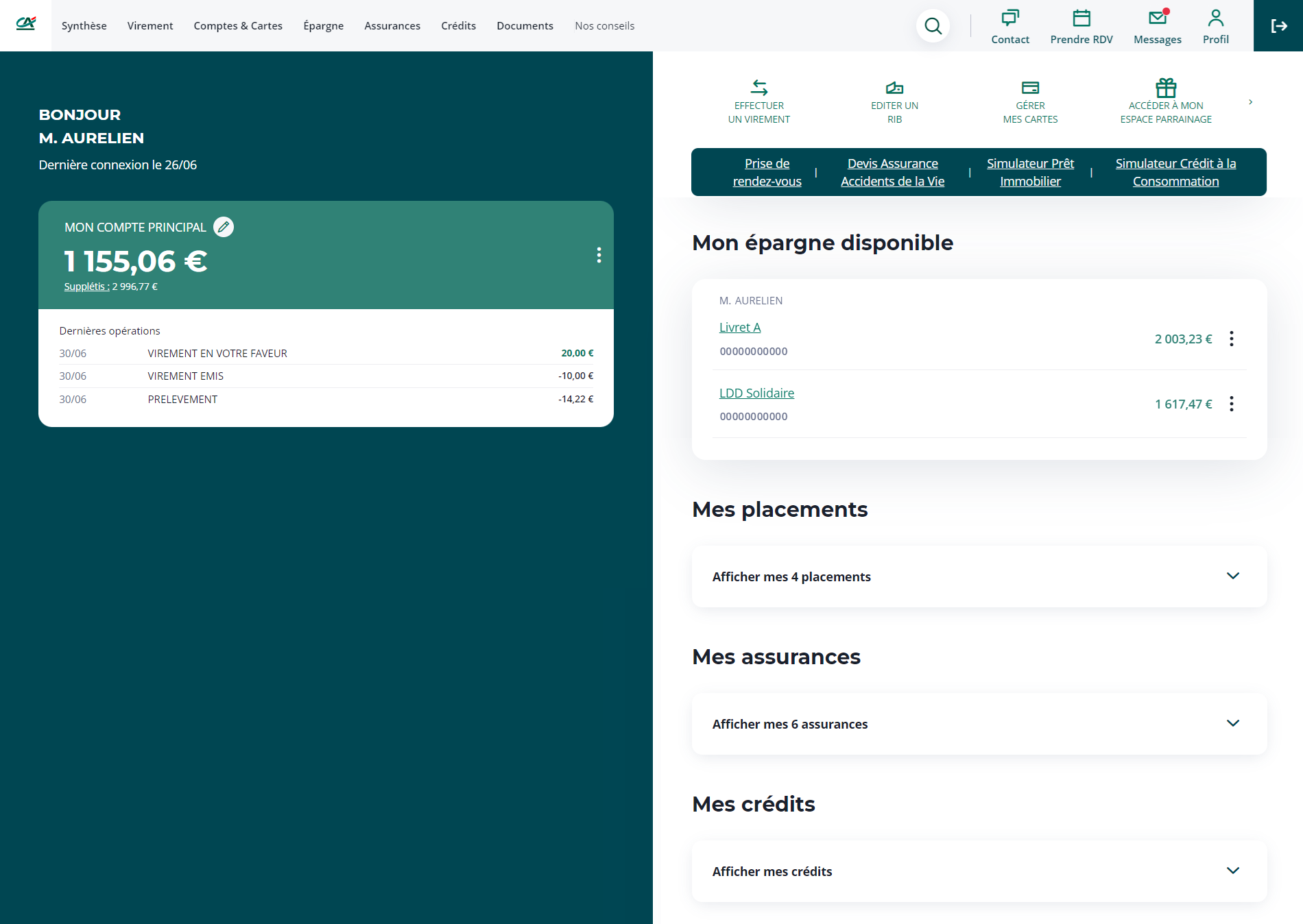The width and height of the screenshot is (1303, 924).
Task: Expand Afficher mes 6 assurances
Action: [x=1232, y=724]
